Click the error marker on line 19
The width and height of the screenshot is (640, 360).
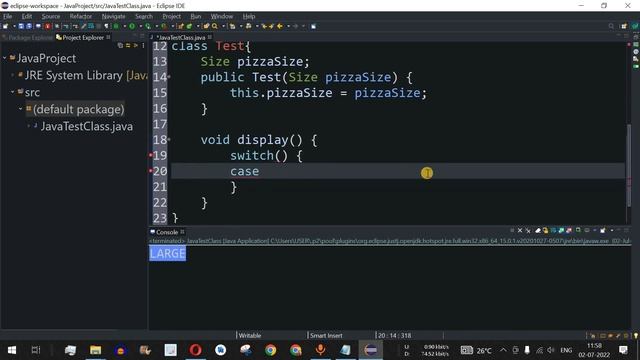pos(151,155)
